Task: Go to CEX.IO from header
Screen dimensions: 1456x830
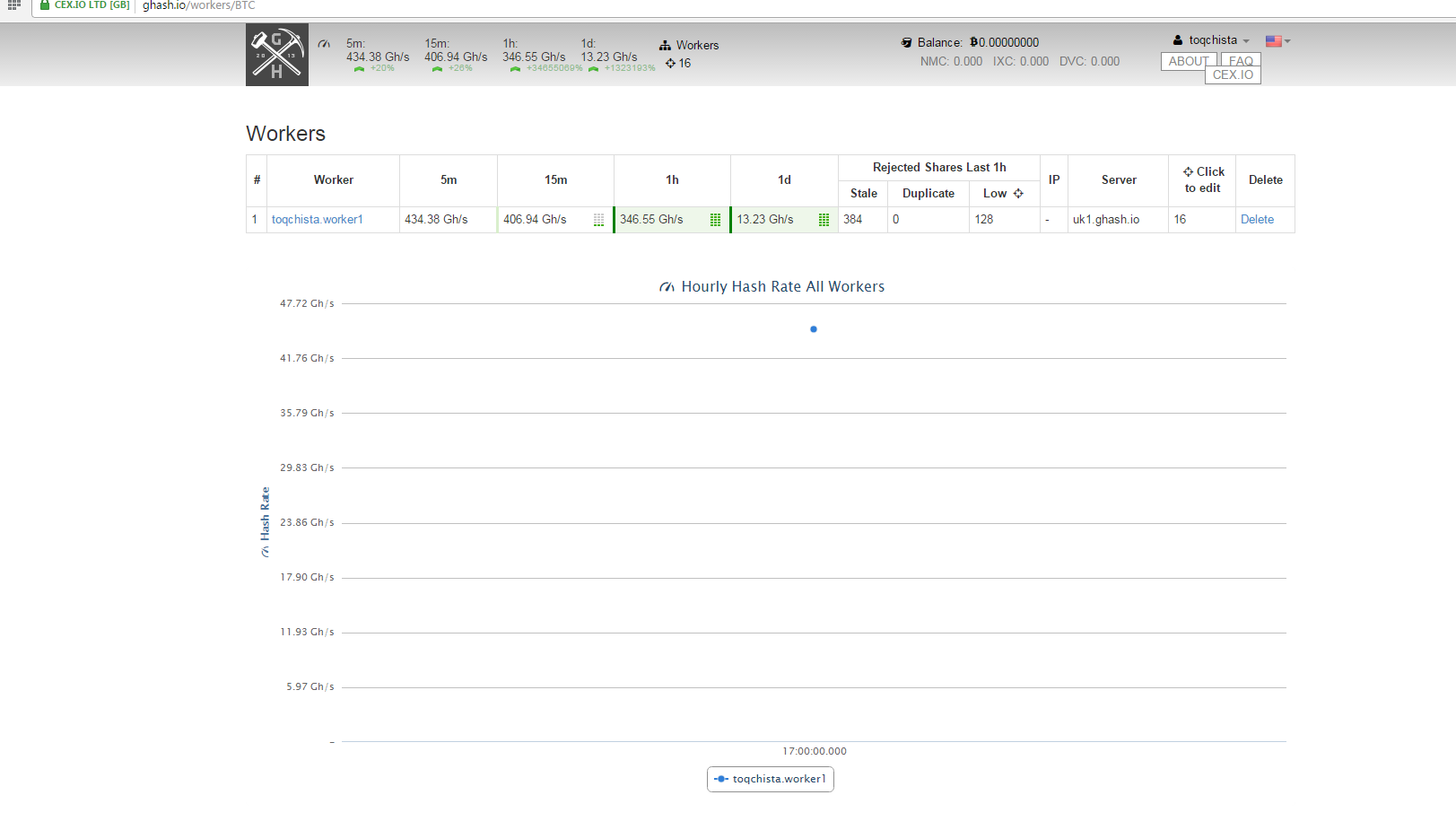Action: click(x=1233, y=75)
